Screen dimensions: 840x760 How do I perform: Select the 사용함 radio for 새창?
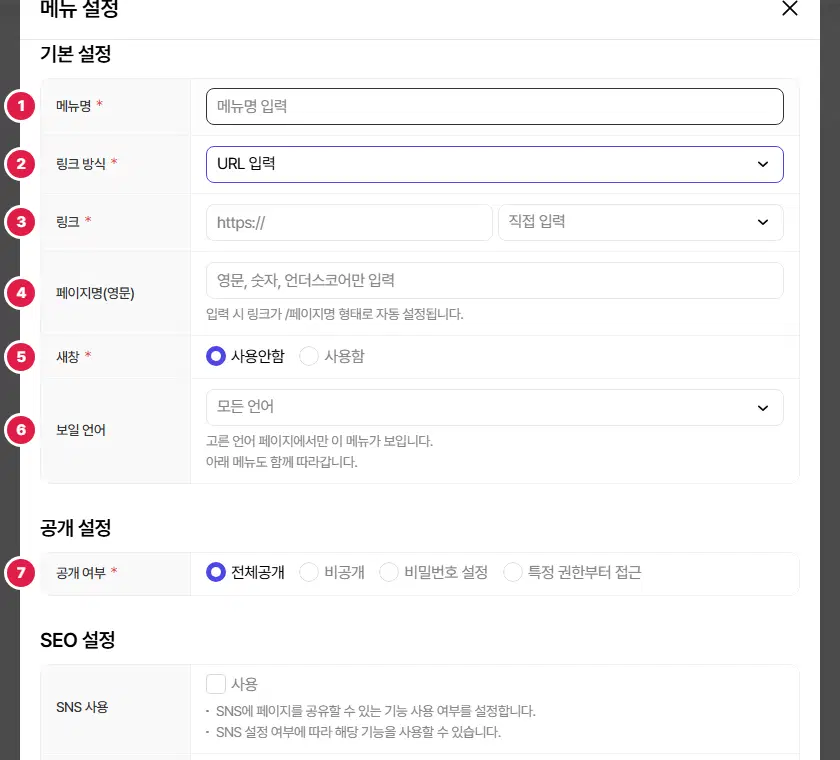point(309,356)
